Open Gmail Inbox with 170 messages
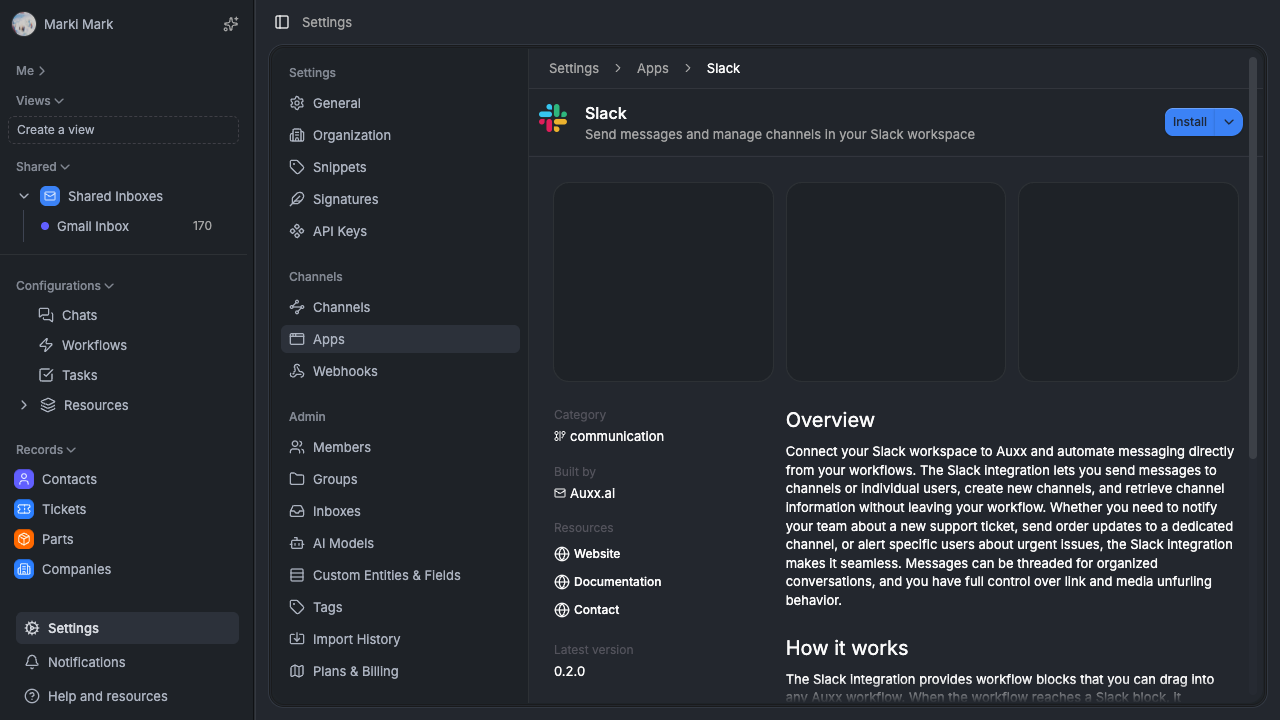 pos(127,226)
